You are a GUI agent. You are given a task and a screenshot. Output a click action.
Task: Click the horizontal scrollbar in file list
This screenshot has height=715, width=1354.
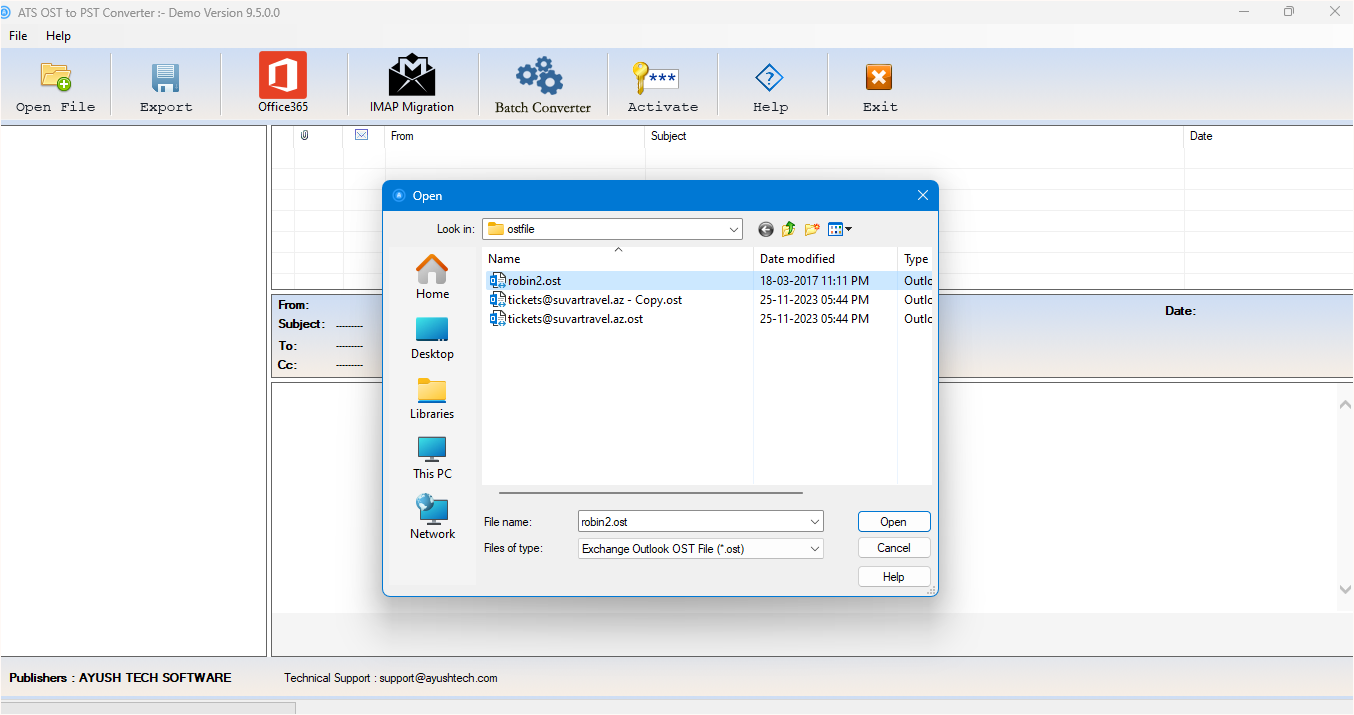[651, 492]
